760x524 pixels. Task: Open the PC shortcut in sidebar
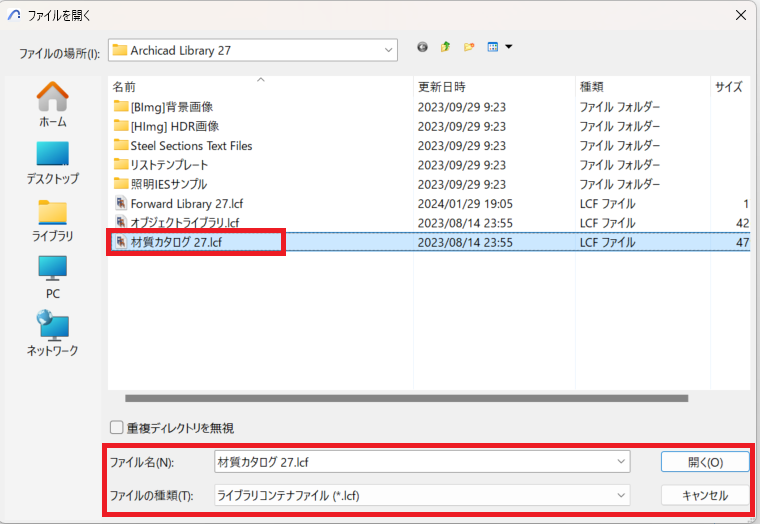tap(52, 278)
